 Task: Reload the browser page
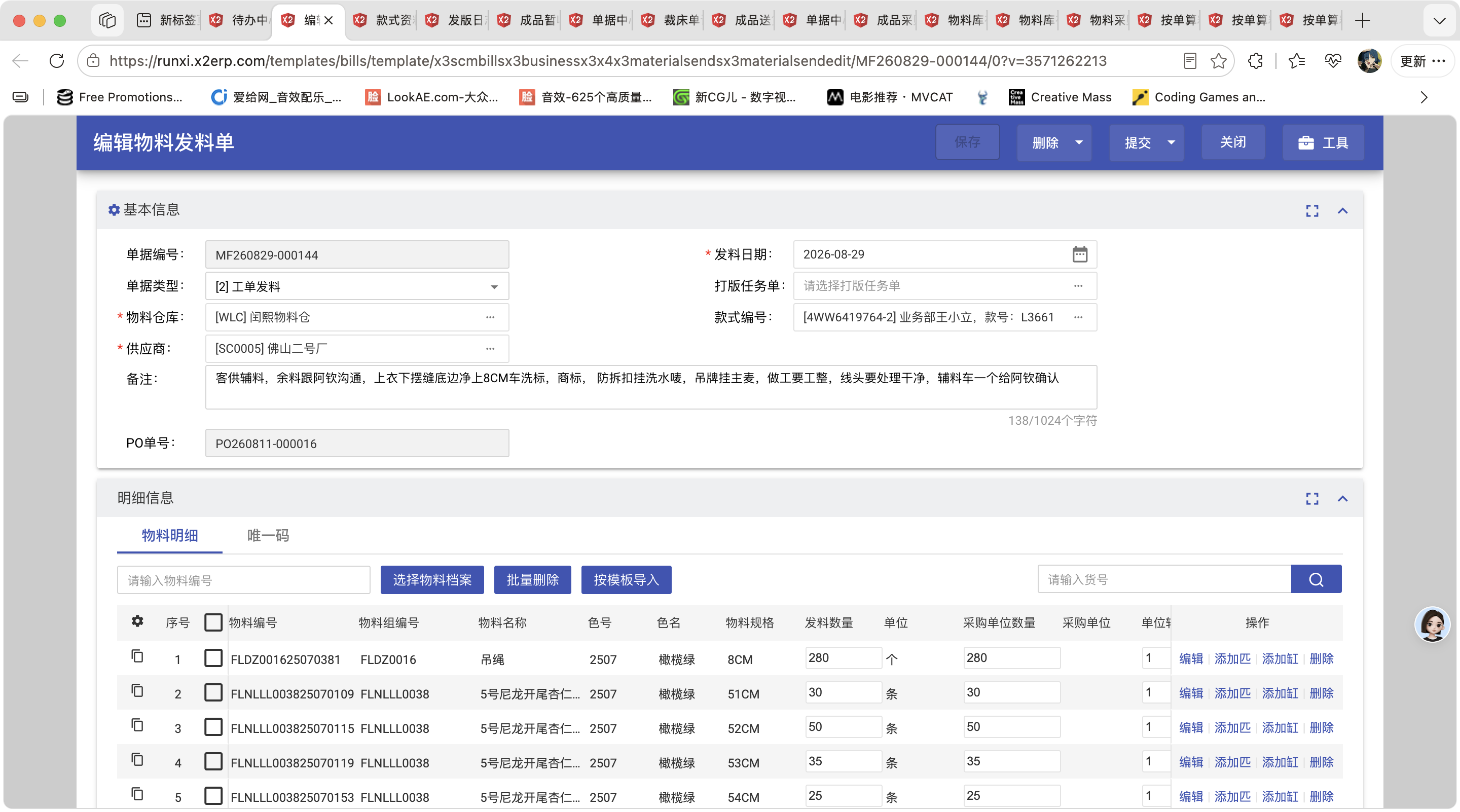tap(57, 61)
